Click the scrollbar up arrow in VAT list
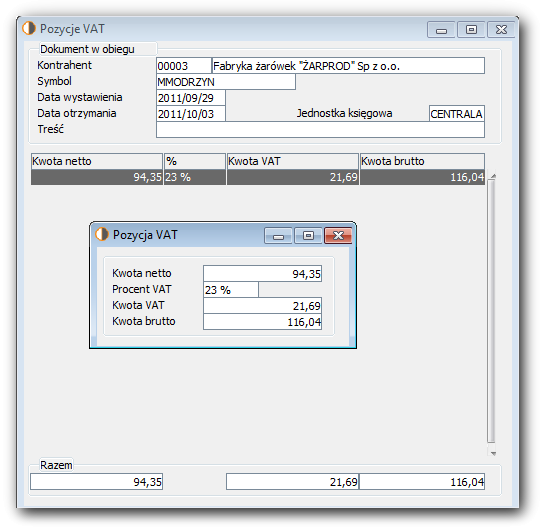 click(493, 176)
